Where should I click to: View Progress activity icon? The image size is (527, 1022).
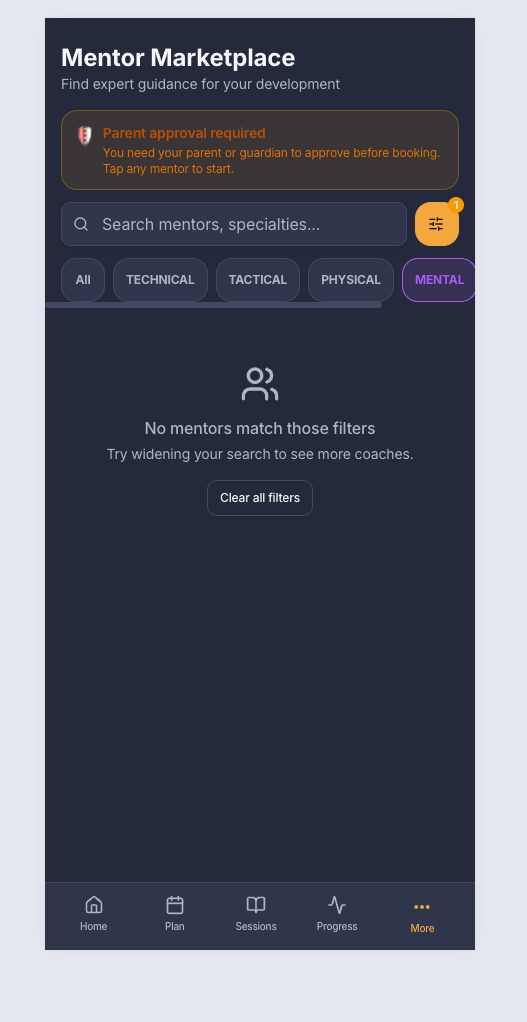[337, 905]
